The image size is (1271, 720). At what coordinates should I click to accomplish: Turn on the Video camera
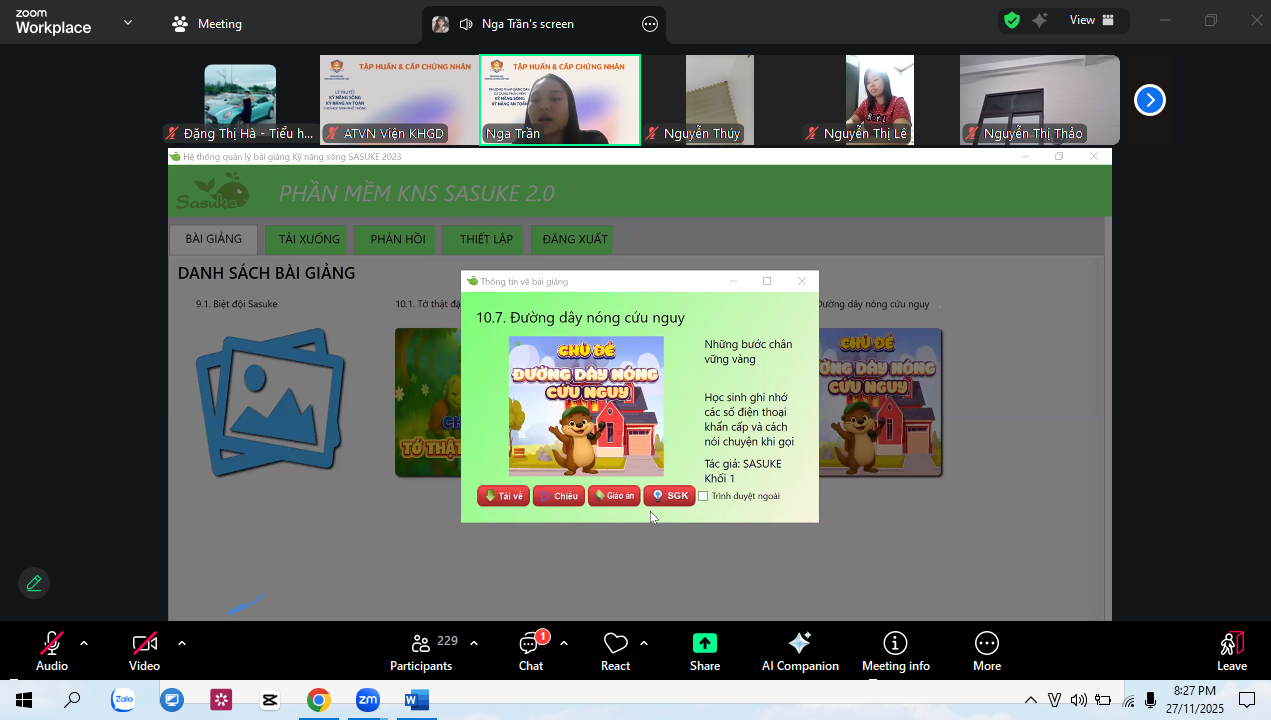pos(144,650)
